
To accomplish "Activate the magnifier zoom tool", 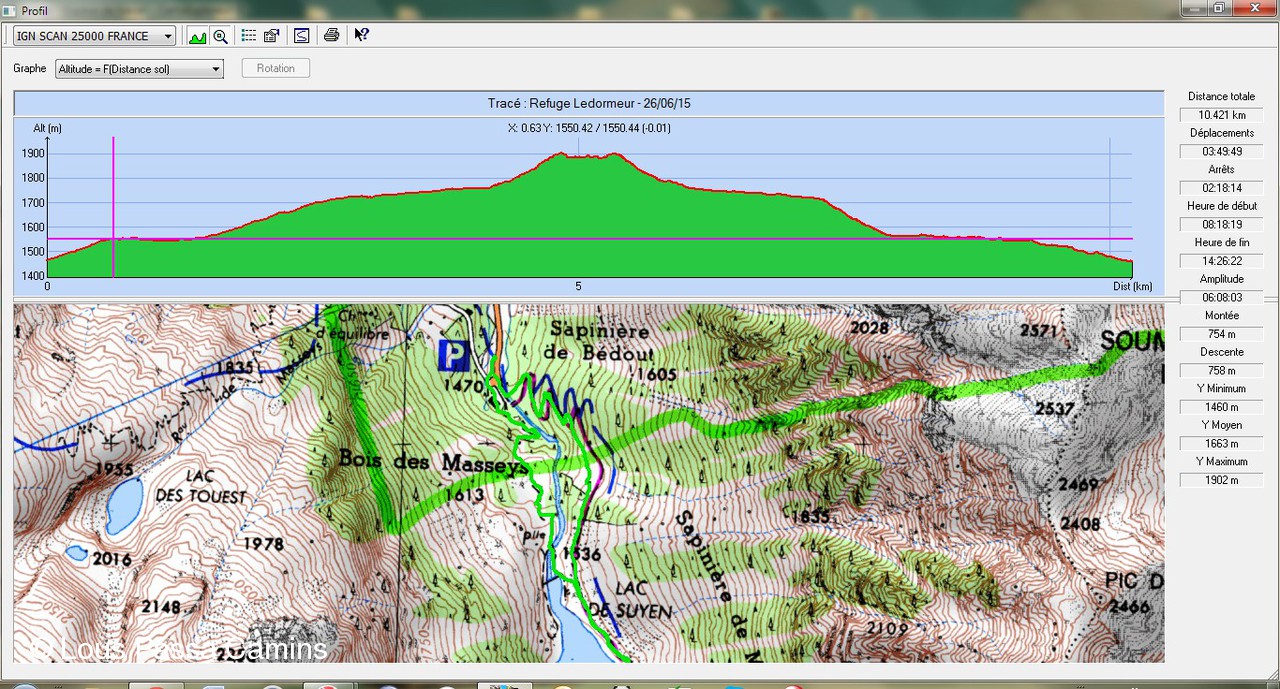I will coord(220,36).
